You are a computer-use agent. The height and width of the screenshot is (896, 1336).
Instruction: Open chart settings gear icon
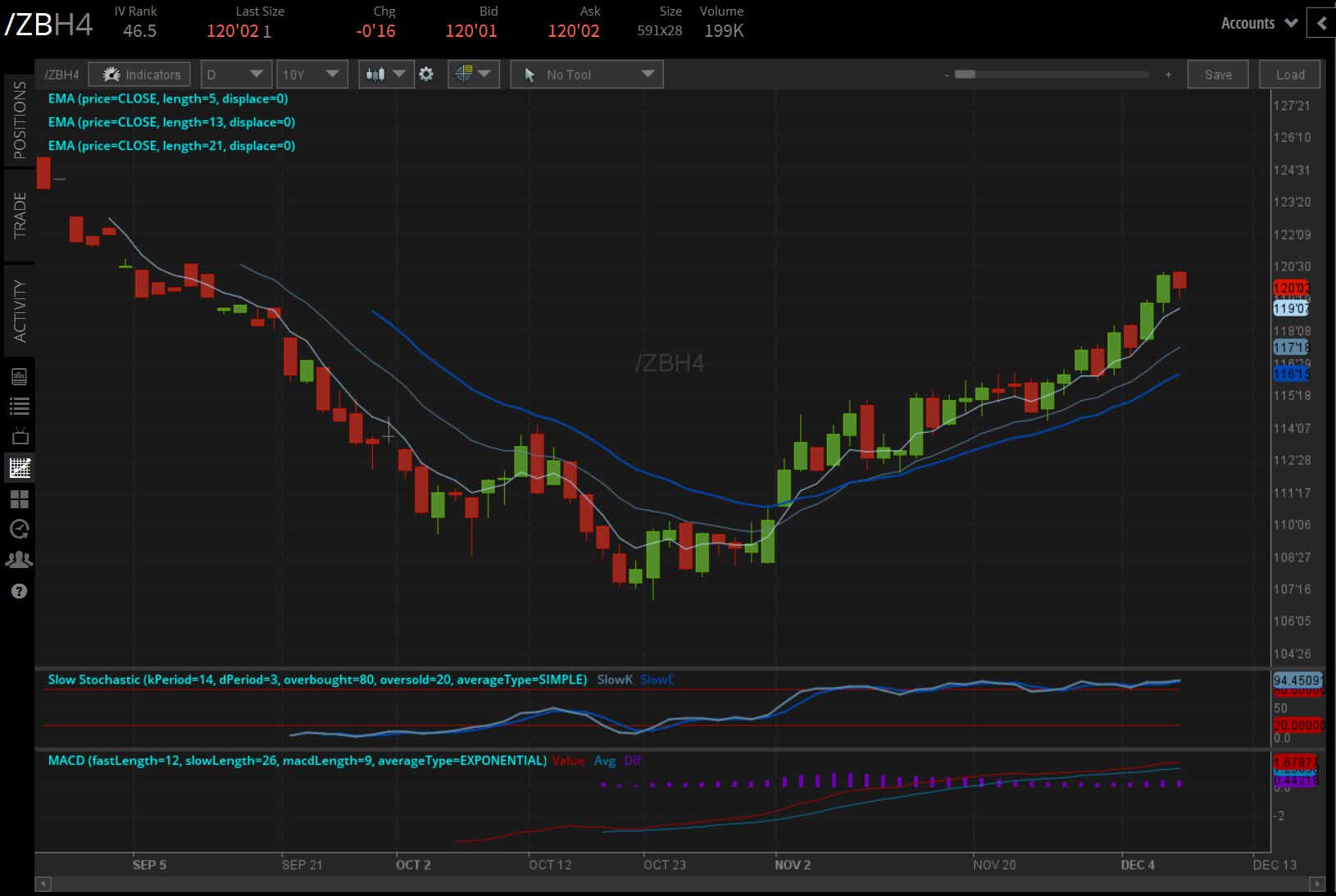426,74
